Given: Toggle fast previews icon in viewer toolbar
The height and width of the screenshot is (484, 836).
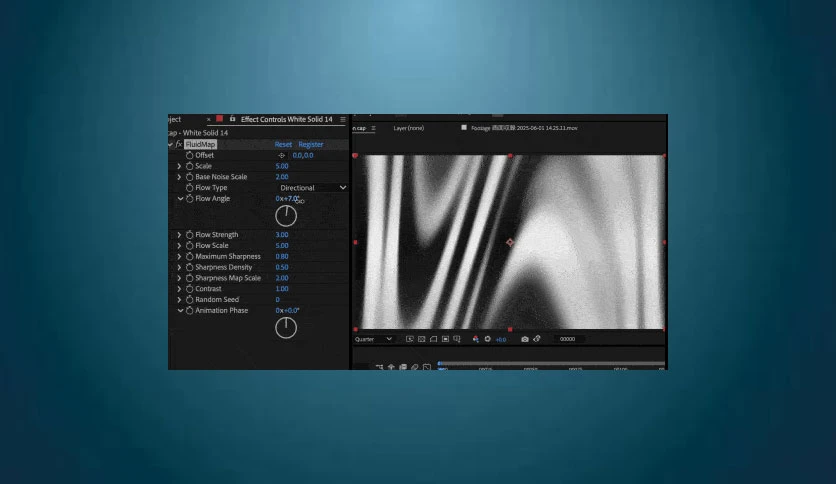Looking at the screenshot, I should (x=409, y=339).
